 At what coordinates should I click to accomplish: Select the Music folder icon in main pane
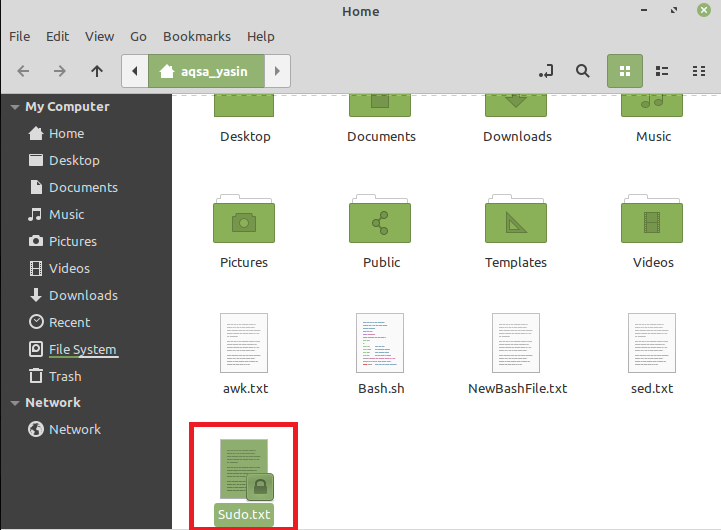click(652, 106)
